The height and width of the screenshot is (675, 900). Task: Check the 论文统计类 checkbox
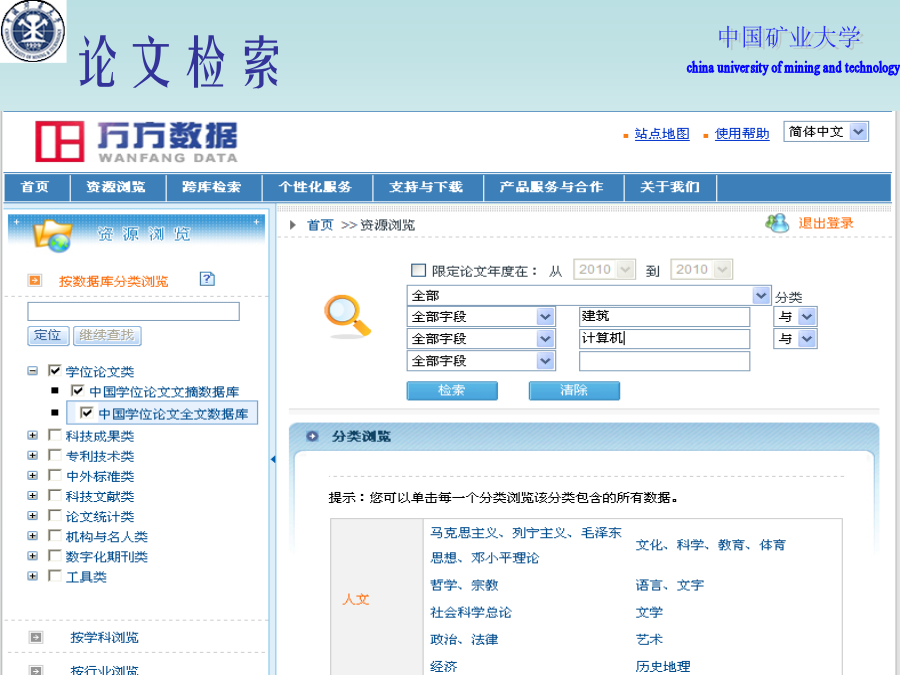(x=55, y=515)
